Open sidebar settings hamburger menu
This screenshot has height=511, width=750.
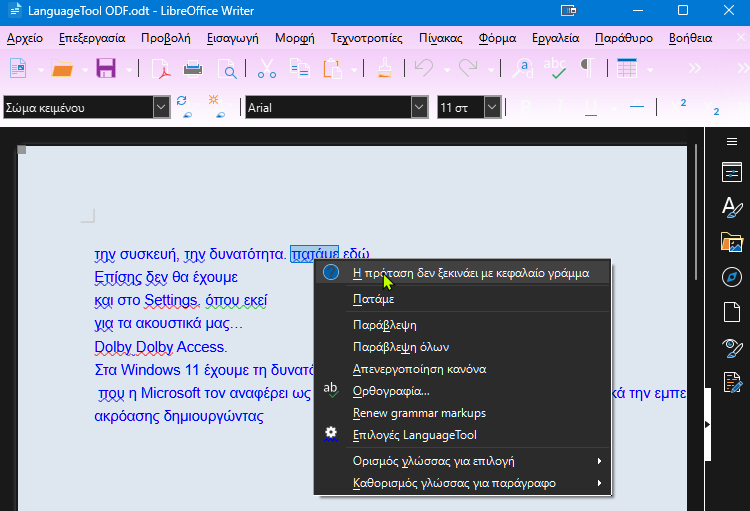click(x=731, y=141)
